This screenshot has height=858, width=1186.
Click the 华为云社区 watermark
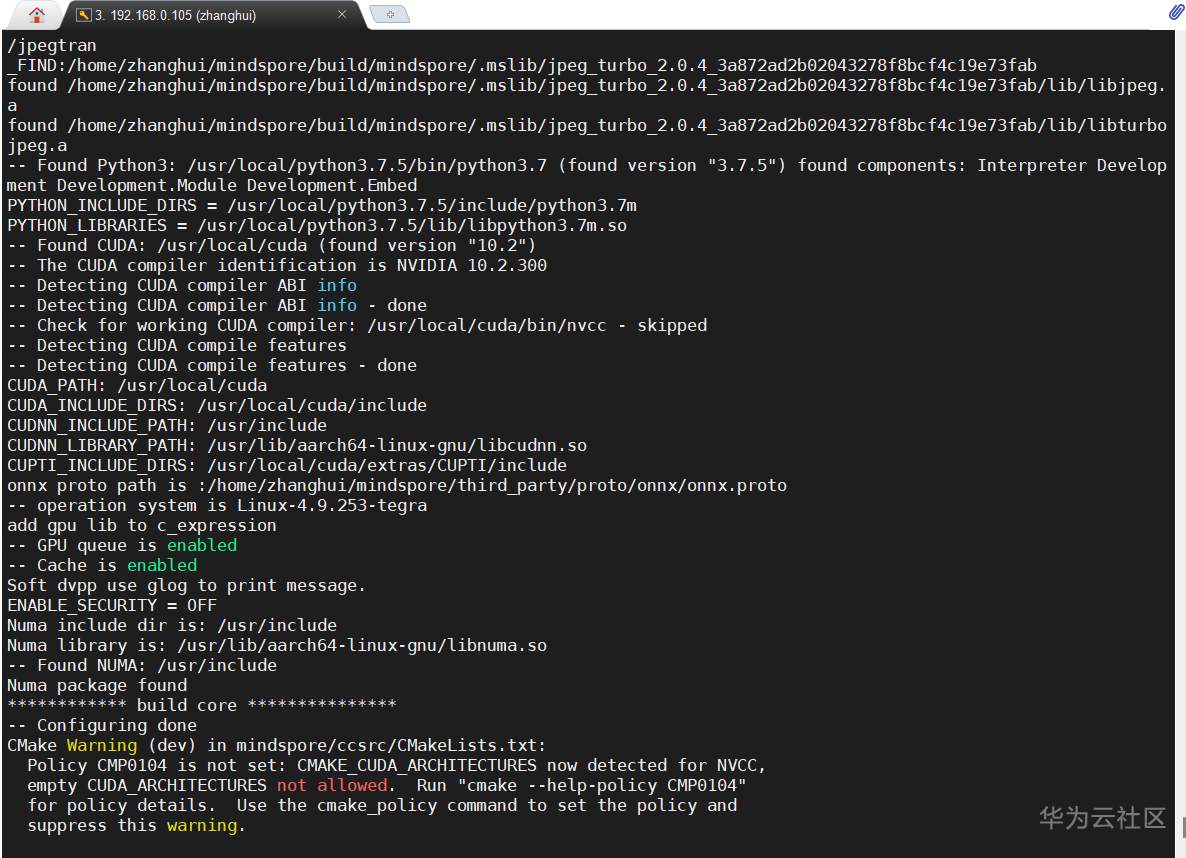(1102, 818)
